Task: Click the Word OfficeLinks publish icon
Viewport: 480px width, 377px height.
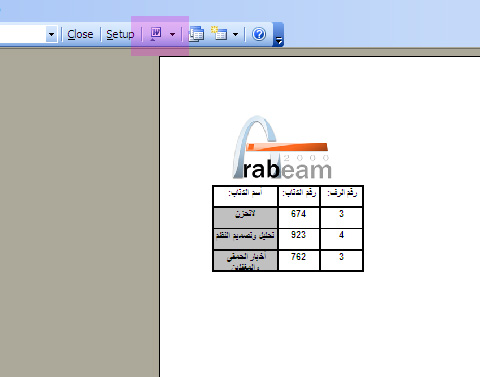Action: (156, 34)
